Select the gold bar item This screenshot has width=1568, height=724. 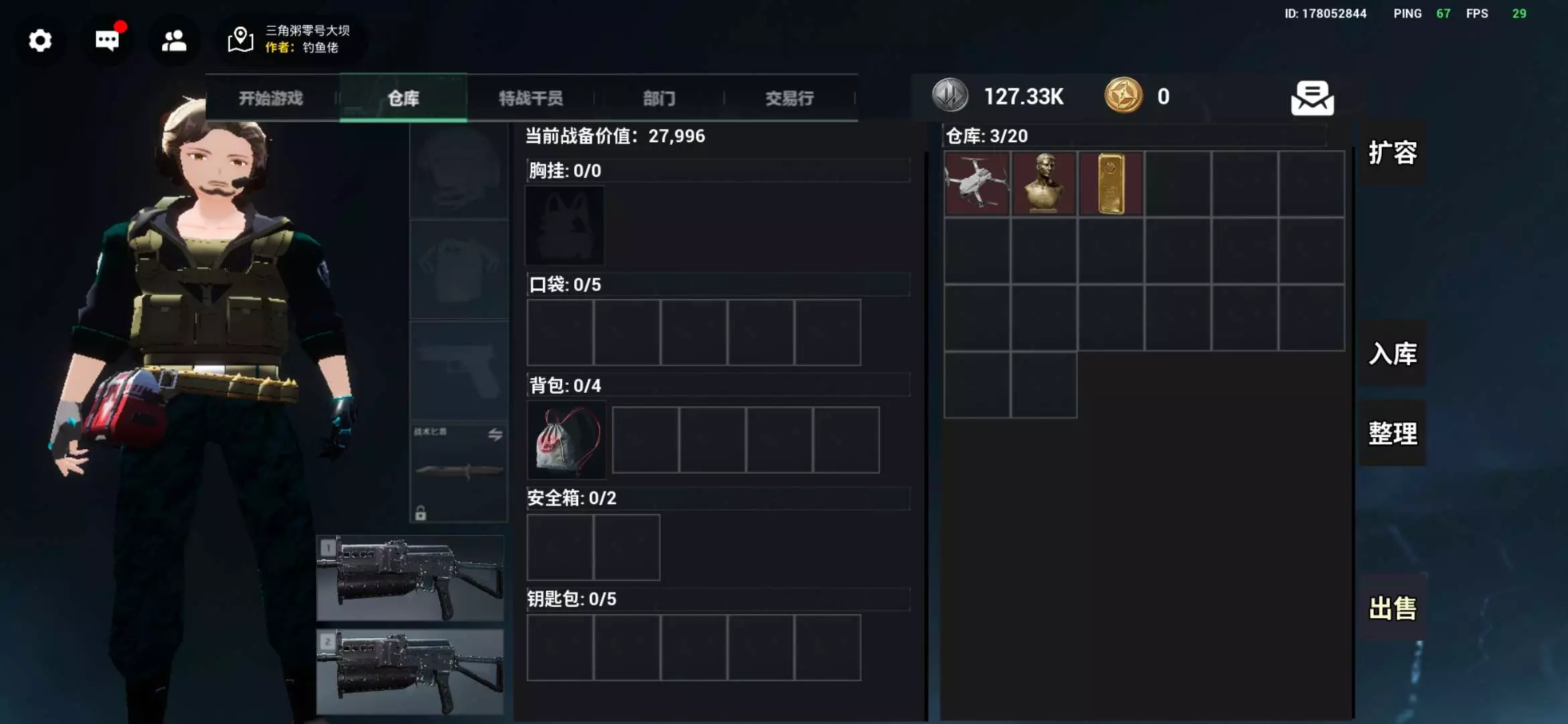(x=1111, y=183)
